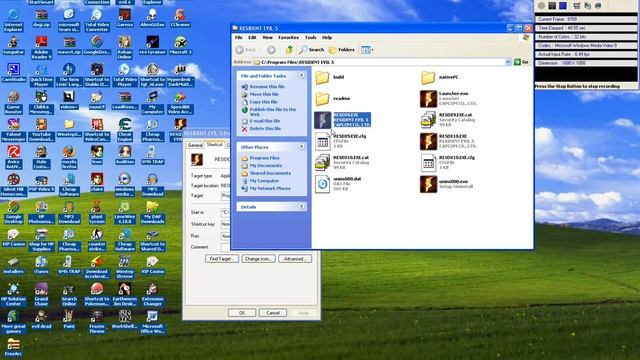Open Internet Explorer desktop shortcut

point(13,20)
